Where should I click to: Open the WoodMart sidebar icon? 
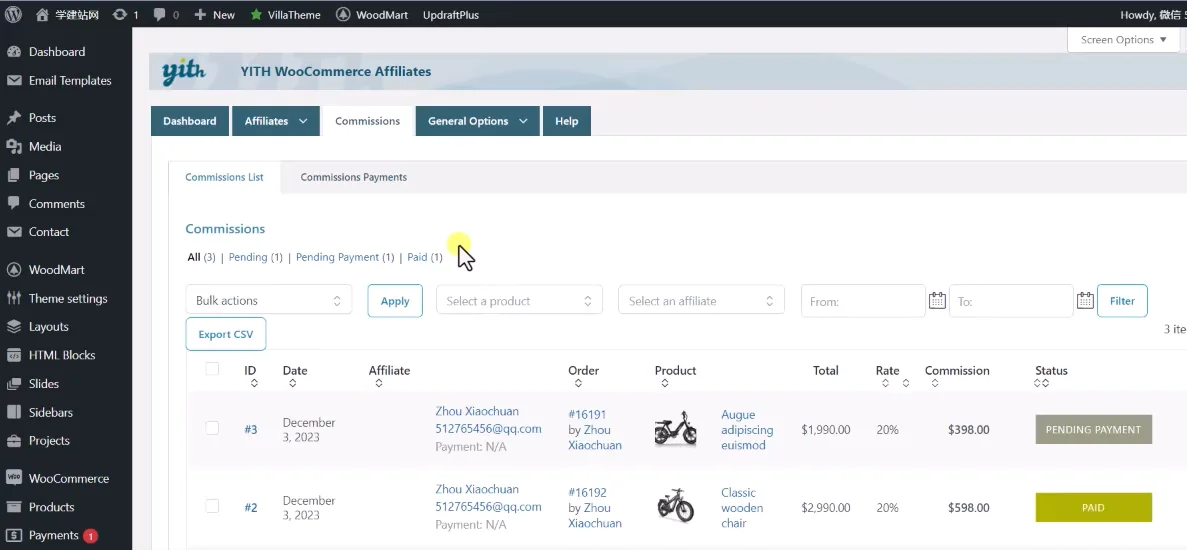[x=14, y=269]
